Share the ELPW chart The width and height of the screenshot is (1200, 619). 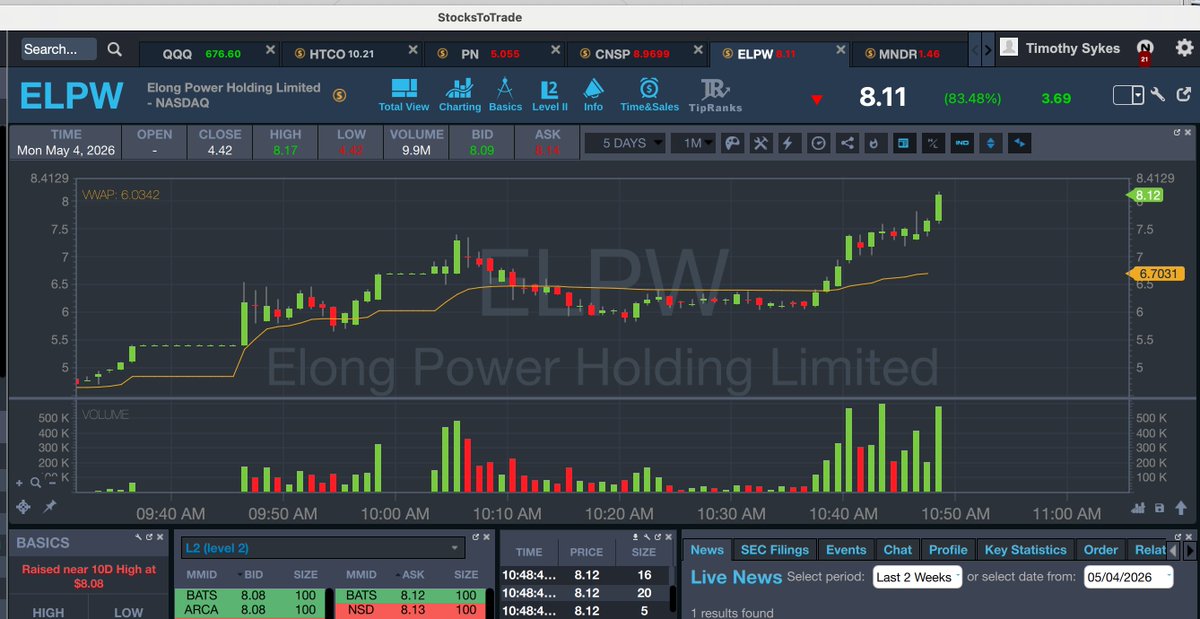[847, 143]
